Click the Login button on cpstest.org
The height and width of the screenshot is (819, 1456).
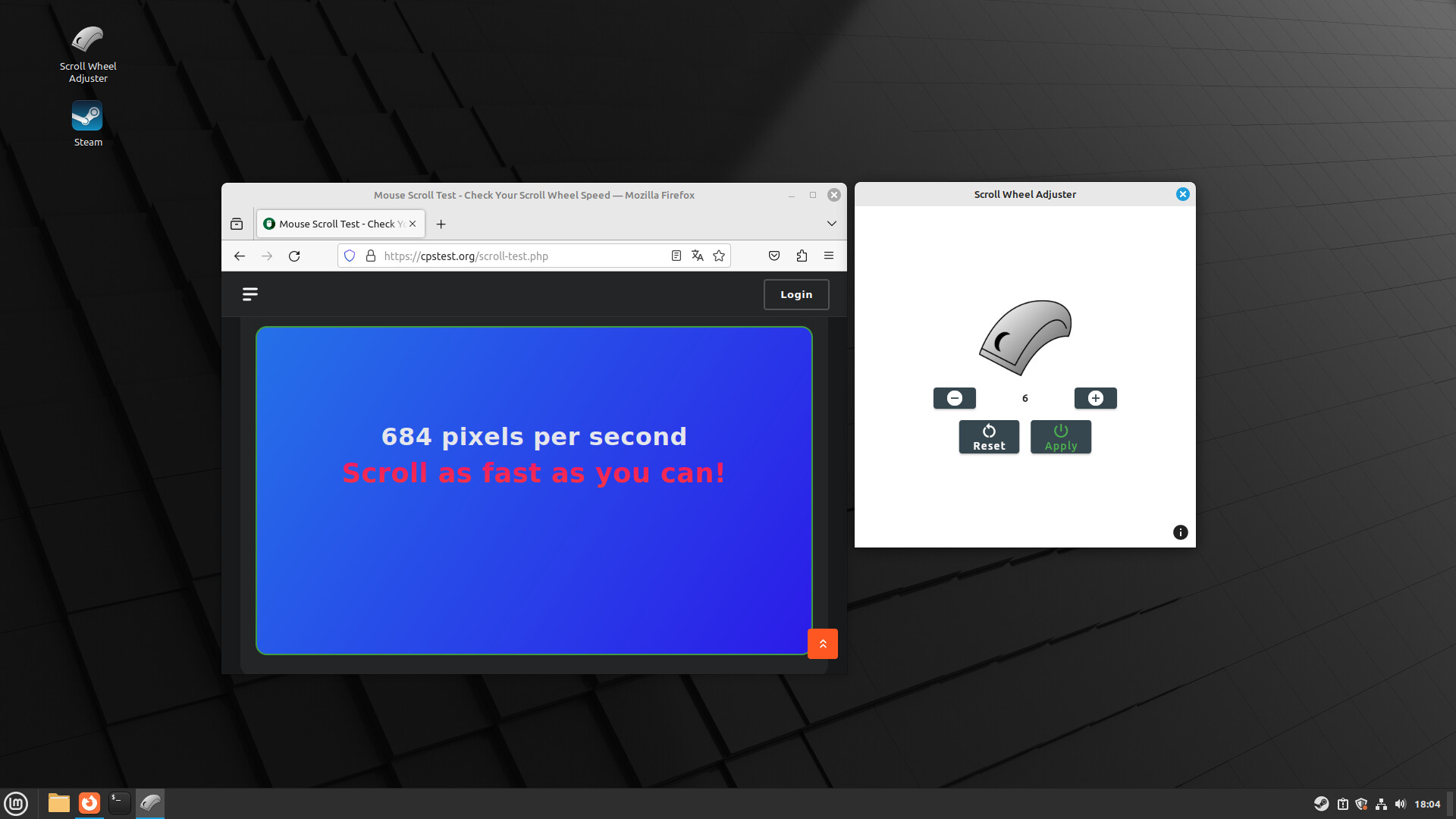coord(796,294)
